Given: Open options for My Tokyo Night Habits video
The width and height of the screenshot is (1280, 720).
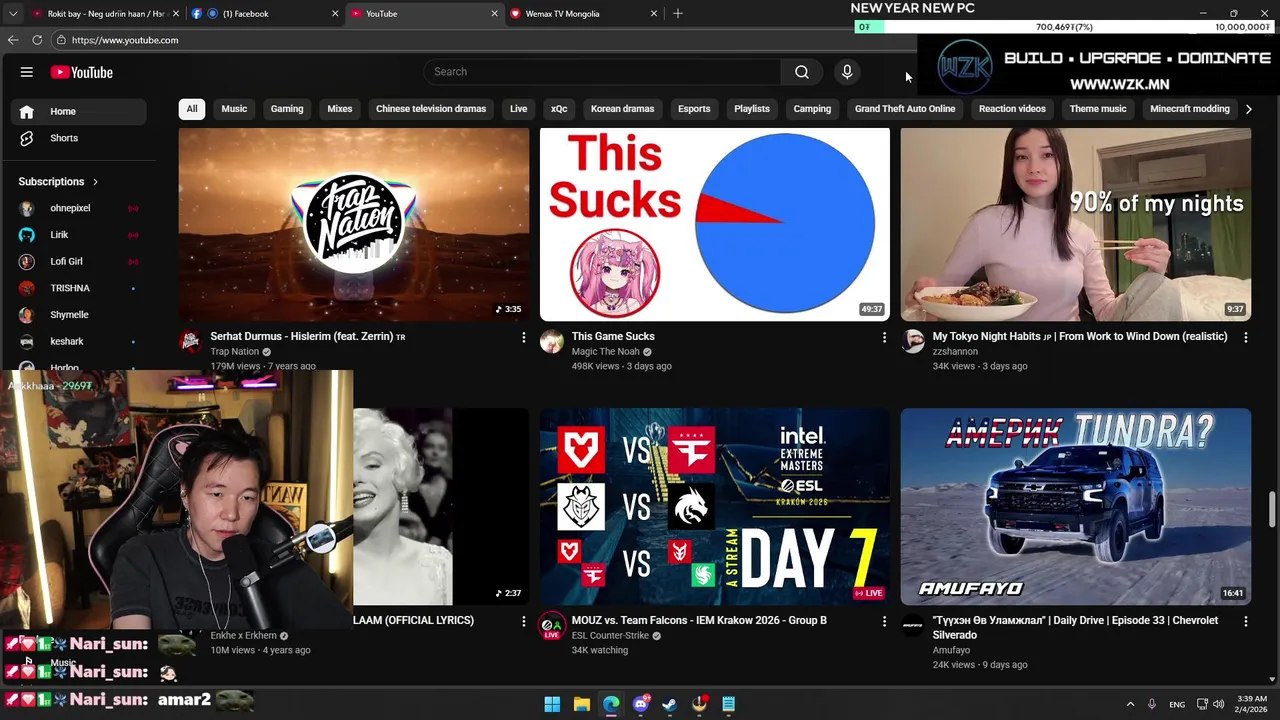Looking at the screenshot, I should coord(1245,338).
